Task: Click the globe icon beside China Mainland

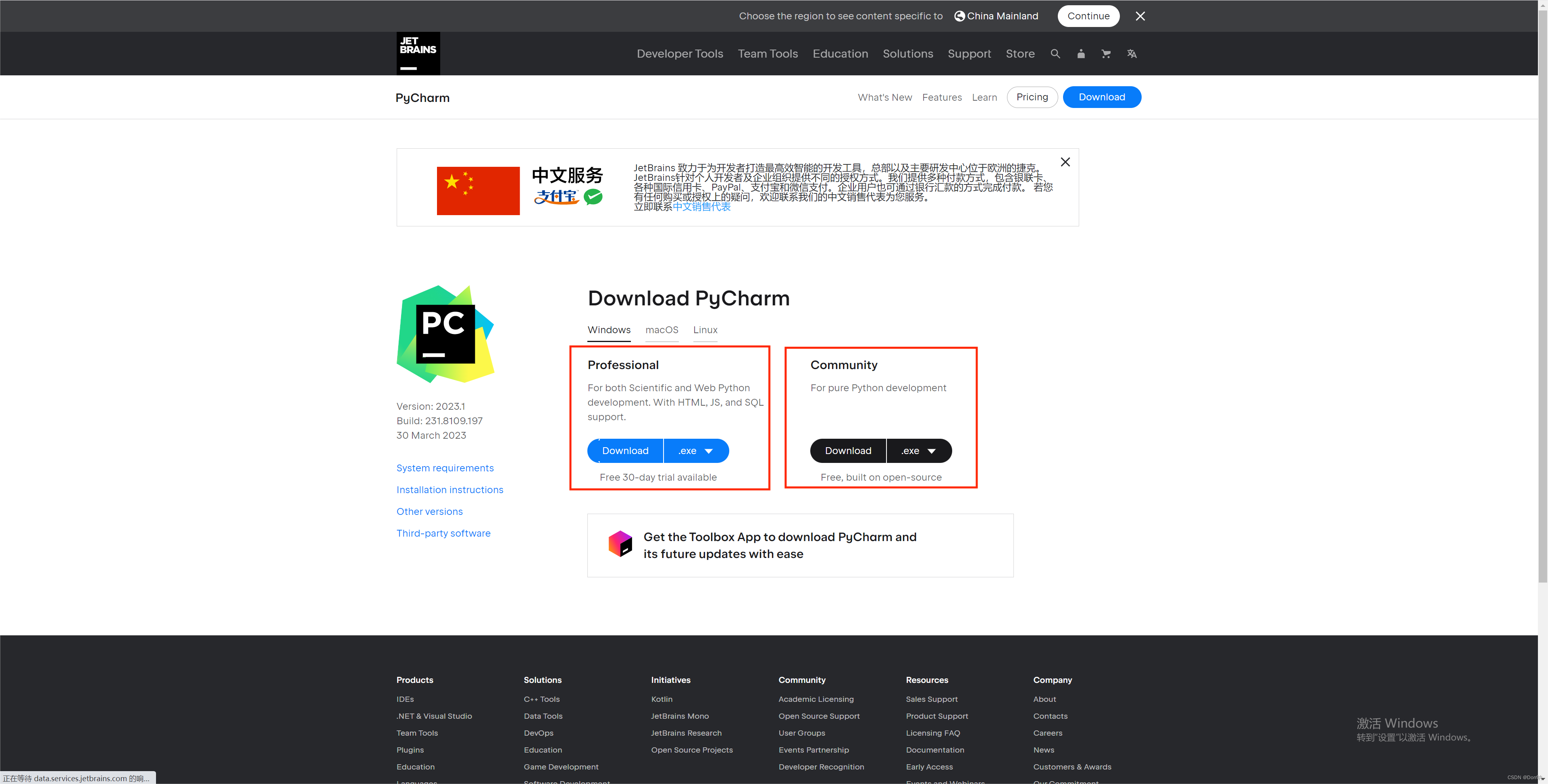Action: click(960, 16)
